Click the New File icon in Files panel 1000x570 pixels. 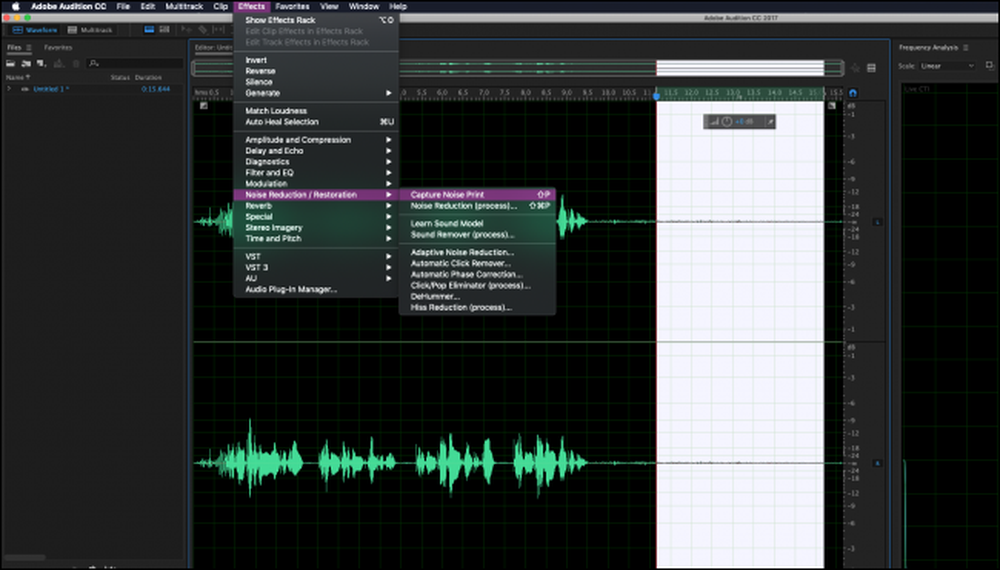click(41, 63)
